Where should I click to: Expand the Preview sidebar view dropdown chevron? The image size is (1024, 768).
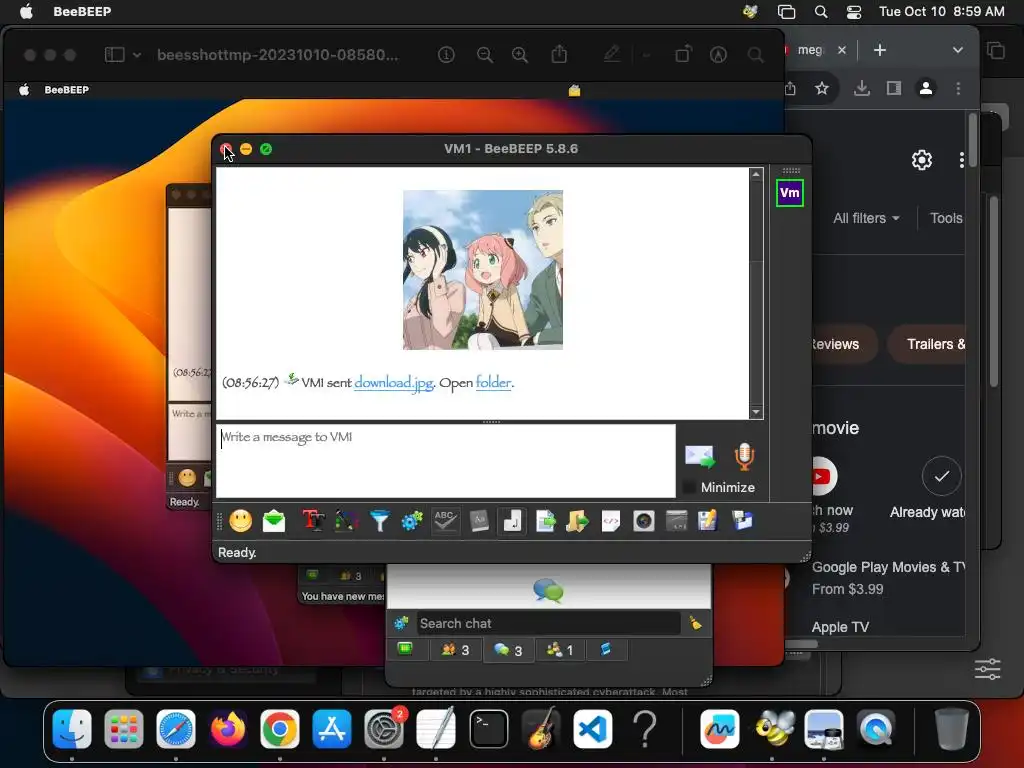(x=136, y=56)
